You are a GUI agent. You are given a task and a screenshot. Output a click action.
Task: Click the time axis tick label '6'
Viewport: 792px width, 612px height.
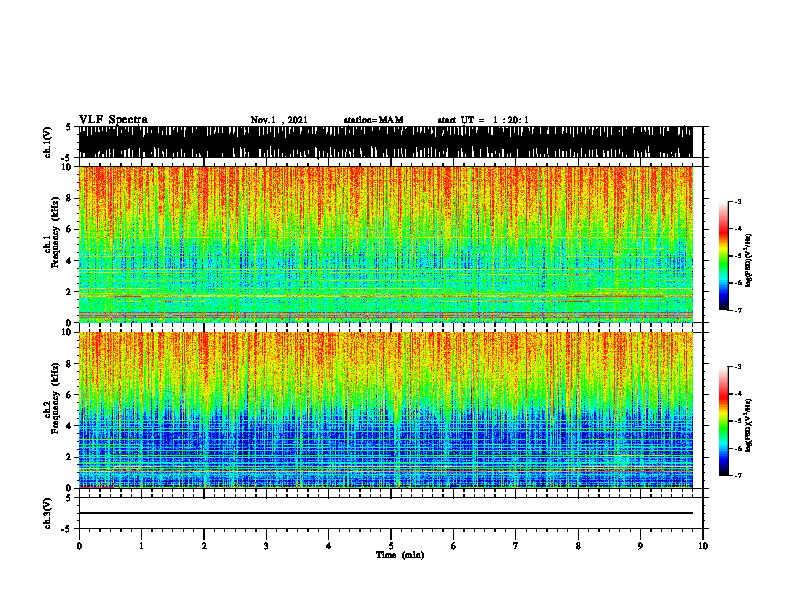pos(454,546)
